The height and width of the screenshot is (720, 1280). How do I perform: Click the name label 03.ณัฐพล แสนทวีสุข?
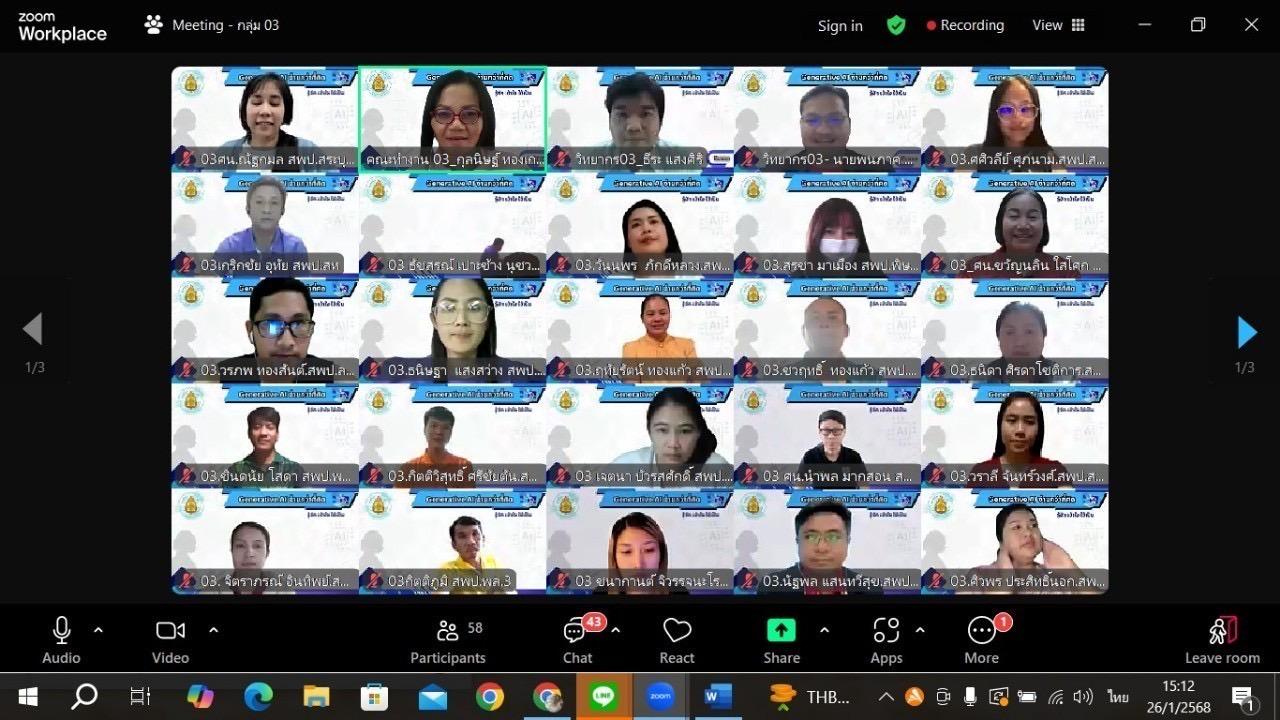(x=840, y=581)
